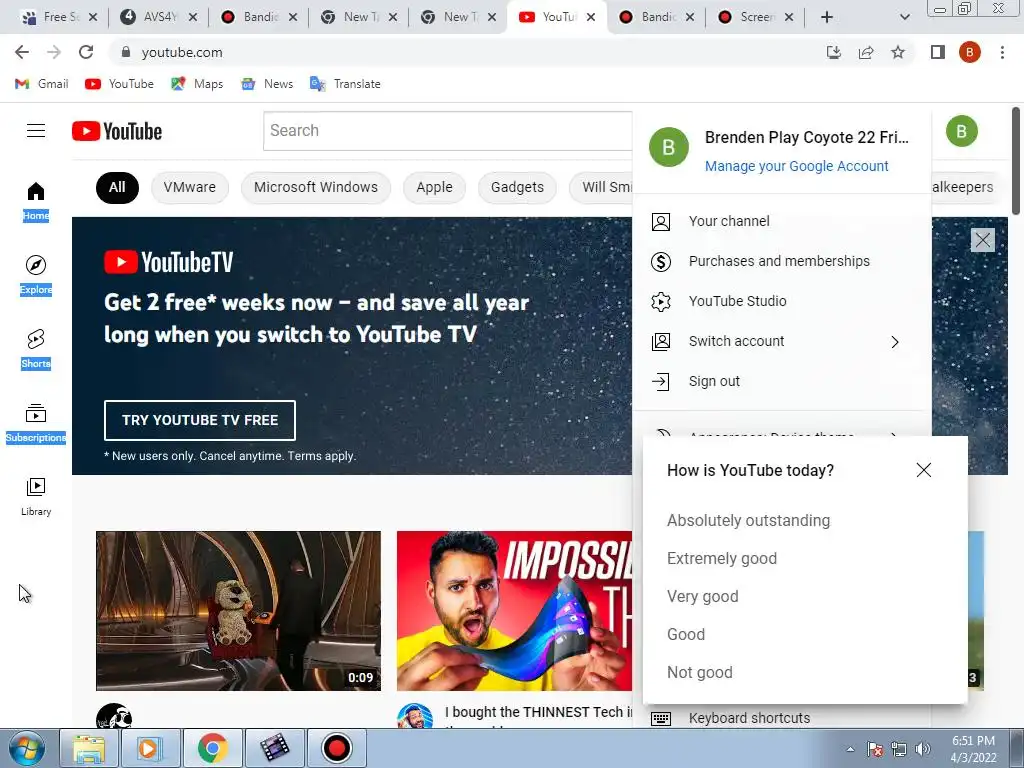Choose Good survey answer
Screen dimensions: 1024x768
pos(686,634)
